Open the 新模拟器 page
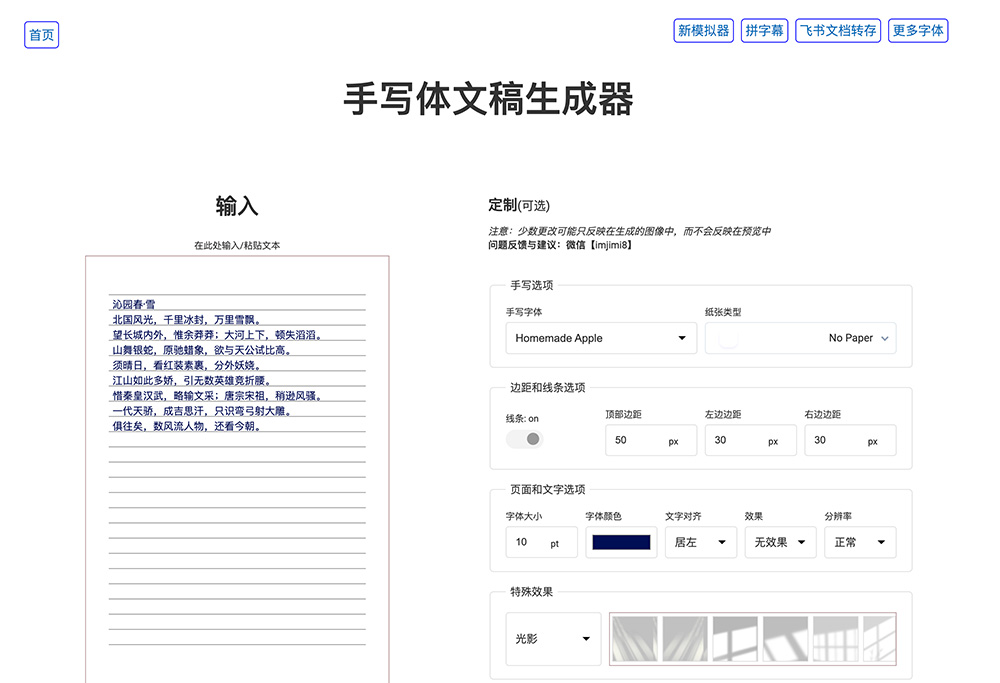 [702, 30]
